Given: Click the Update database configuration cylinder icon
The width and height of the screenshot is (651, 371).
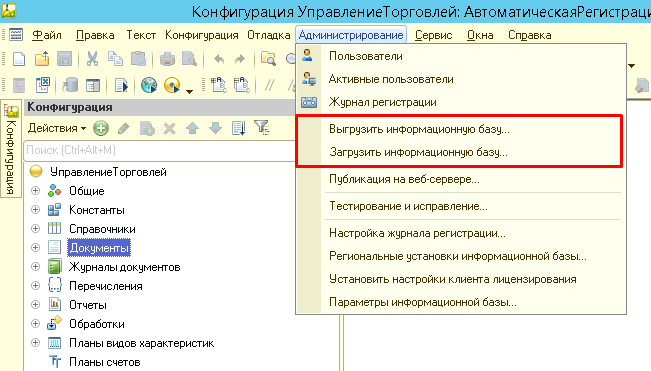Looking at the screenshot, I should click(x=70, y=85).
